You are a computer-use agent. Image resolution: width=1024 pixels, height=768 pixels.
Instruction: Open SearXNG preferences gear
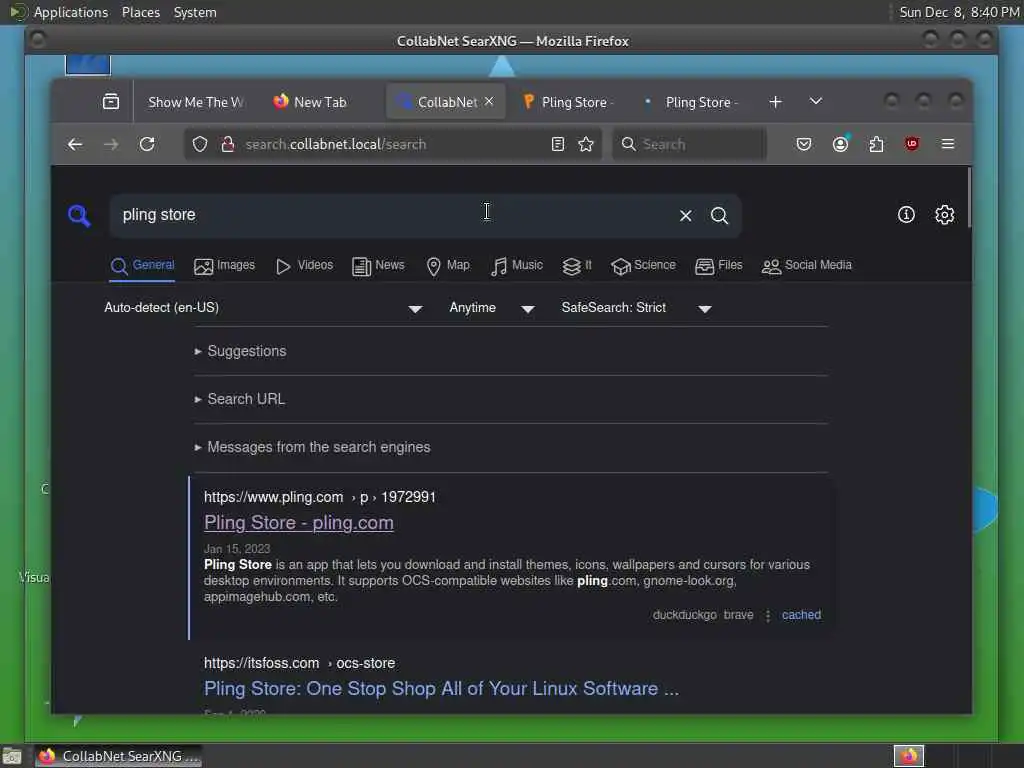click(944, 215)
